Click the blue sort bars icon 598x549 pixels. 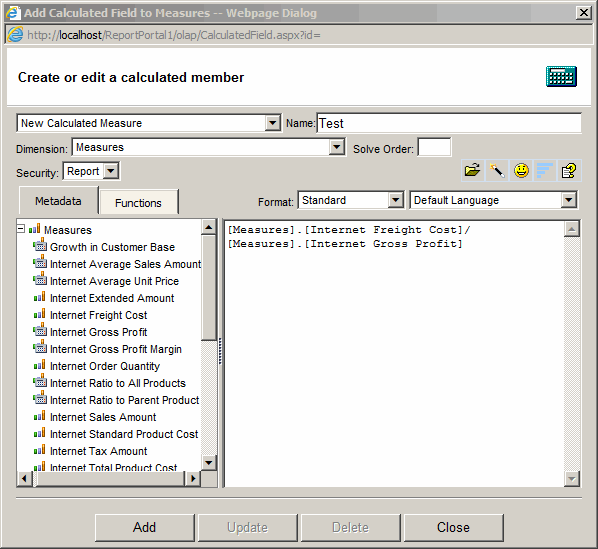click(x=545, y=170)
